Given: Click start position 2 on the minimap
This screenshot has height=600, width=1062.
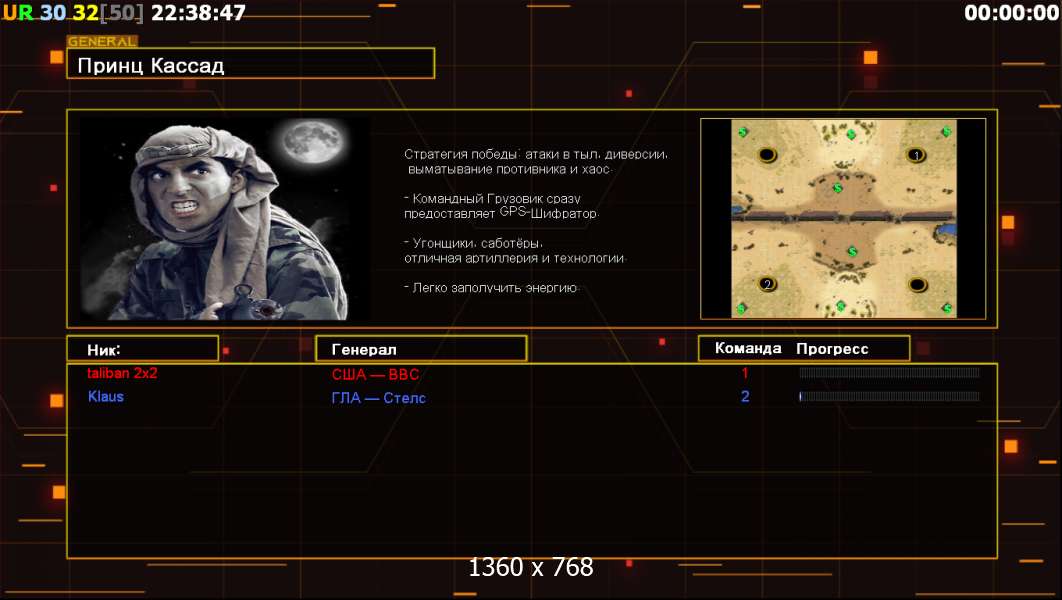Looking at the screenshot, I should point(767,284).
